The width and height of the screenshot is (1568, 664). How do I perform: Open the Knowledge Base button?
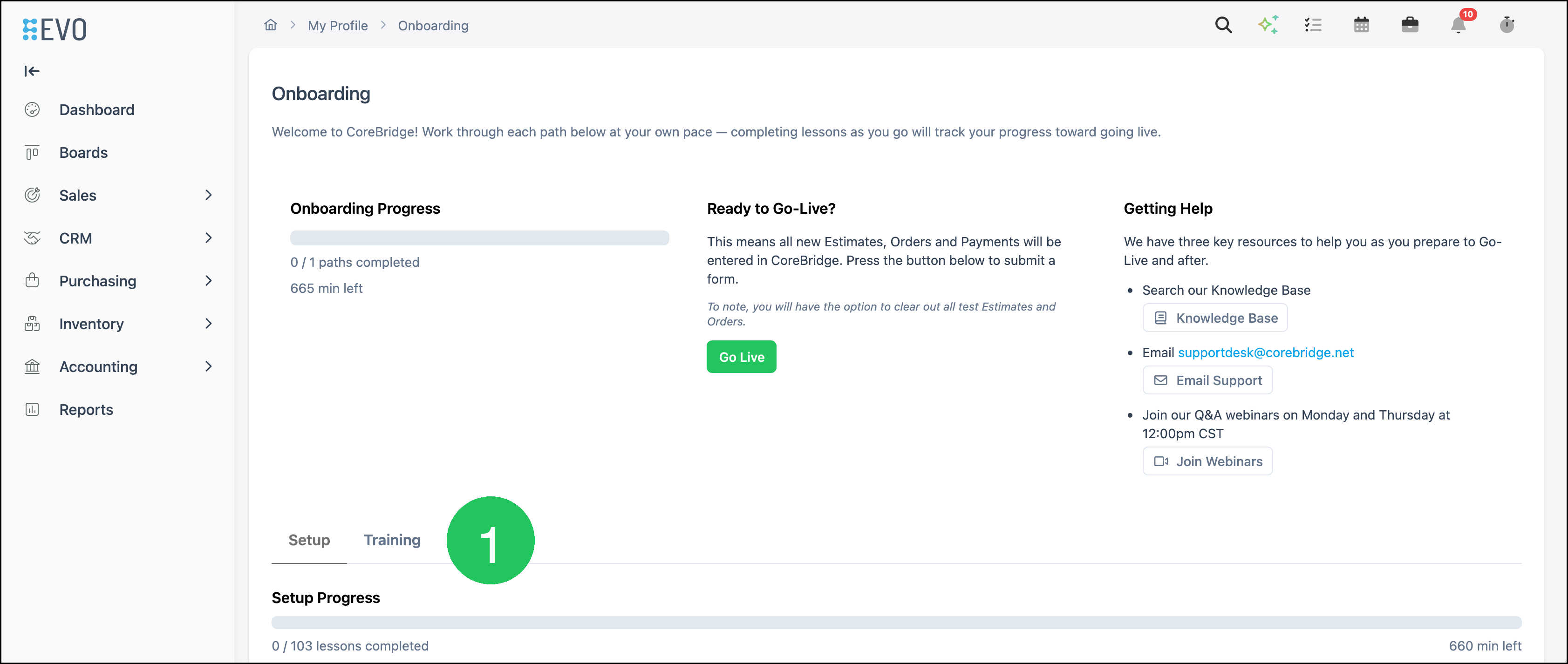click(x=1215, y=318)
